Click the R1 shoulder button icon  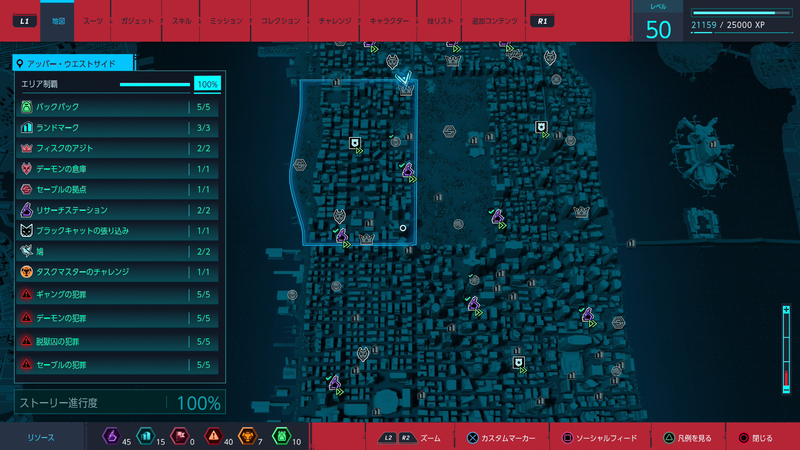[542, 21]
